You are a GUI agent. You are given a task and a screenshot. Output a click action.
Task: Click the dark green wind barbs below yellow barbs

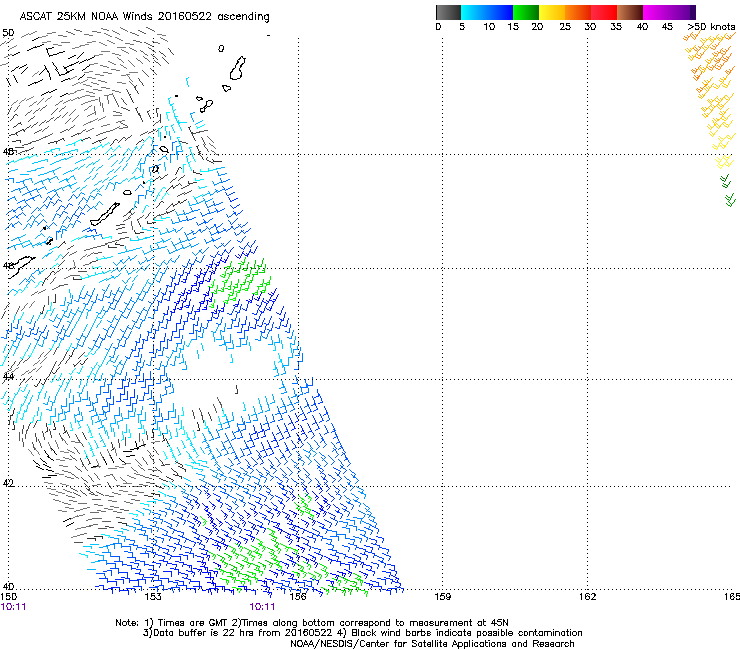727,191
